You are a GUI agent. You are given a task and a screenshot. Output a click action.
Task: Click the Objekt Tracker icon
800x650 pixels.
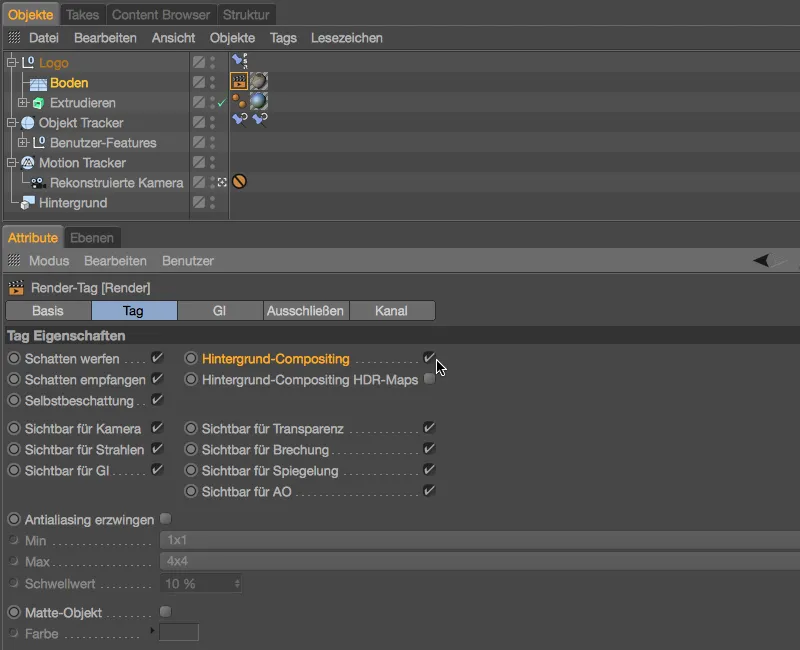28,123
